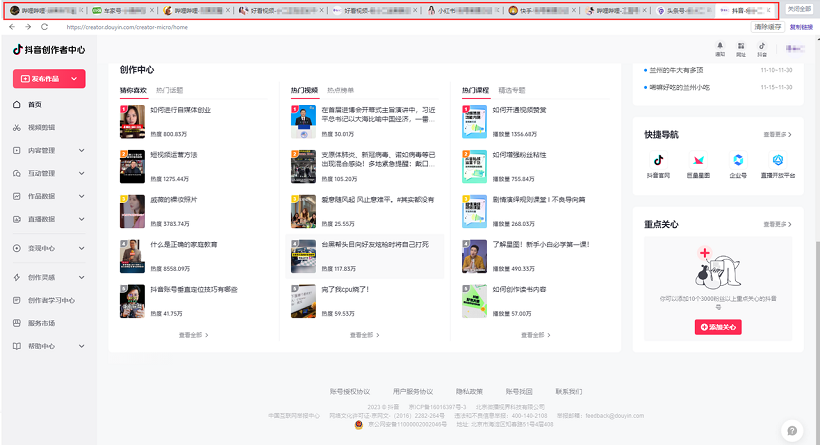
Task: Close the 车家号 browser tab
Action: click(152, 10)
